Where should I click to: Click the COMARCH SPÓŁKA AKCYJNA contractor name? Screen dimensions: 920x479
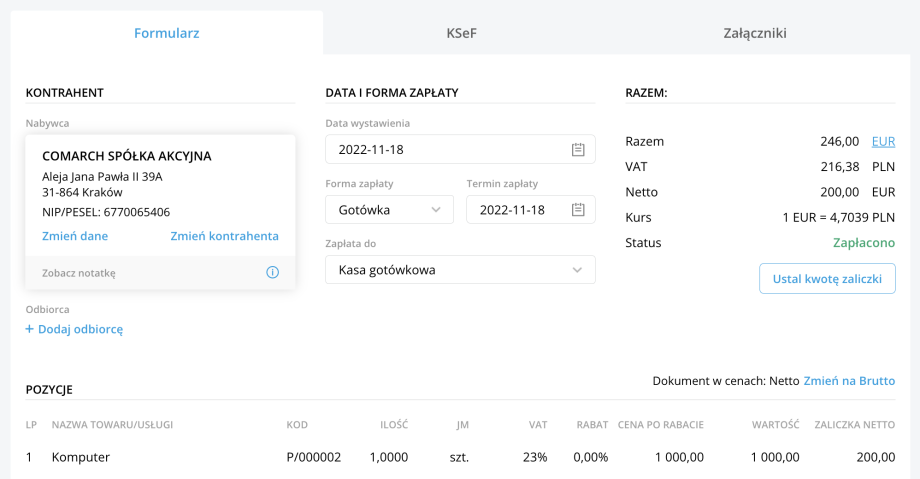point(127,156)
